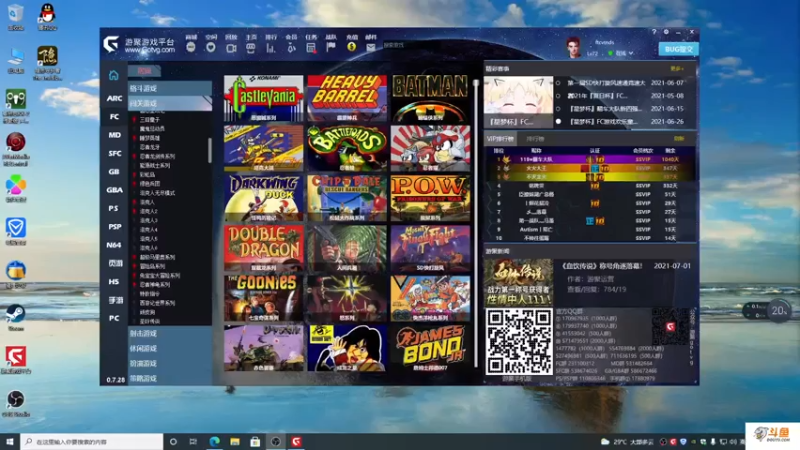Expand the fighting games category header
The height and width of the screenshot is (450, 800).
pyautogui.click(x=169, y=88)
